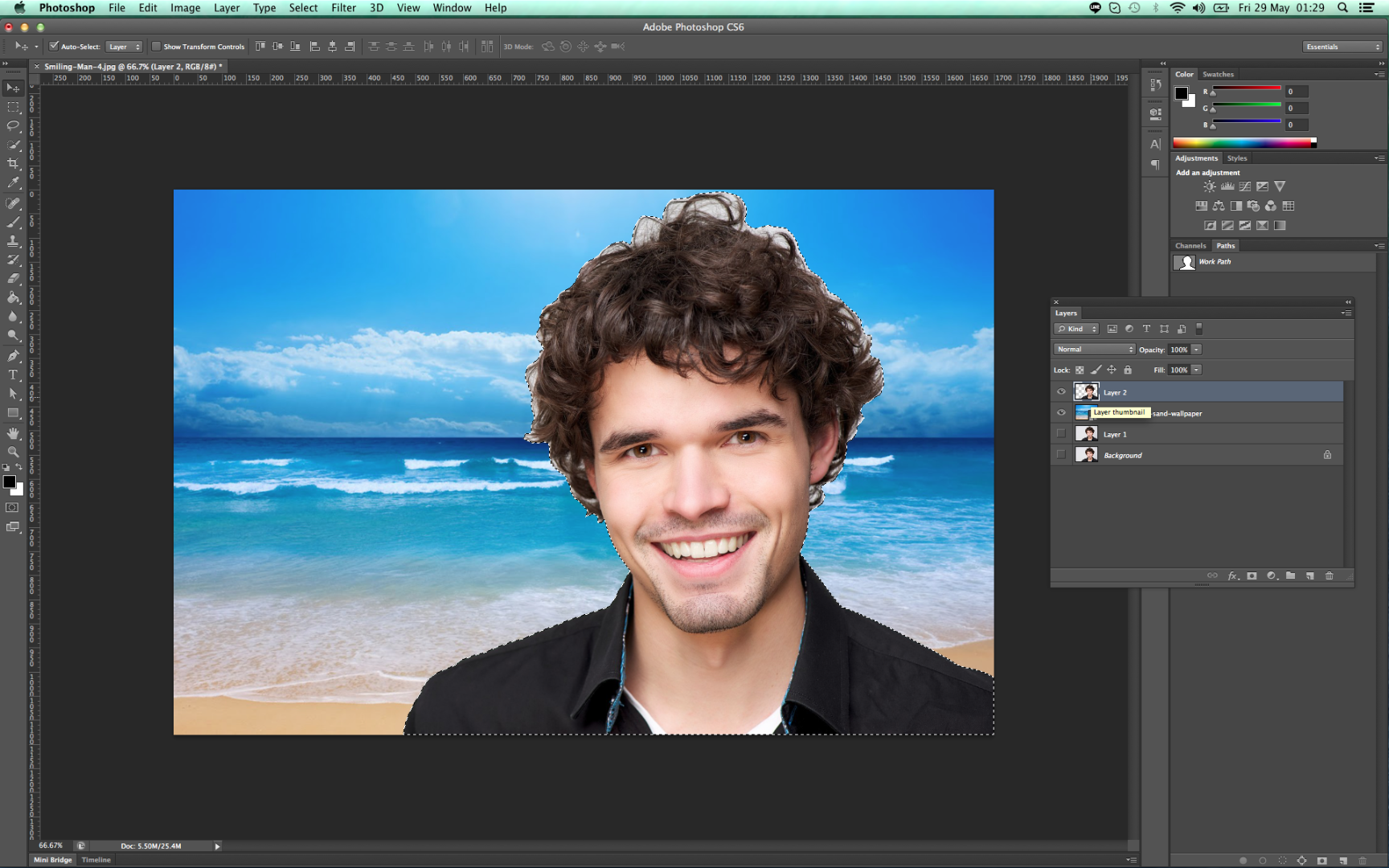Viewport: 1389px width, 868px height.
Task: Select the Zoom tool
Action: coord(13,452)
